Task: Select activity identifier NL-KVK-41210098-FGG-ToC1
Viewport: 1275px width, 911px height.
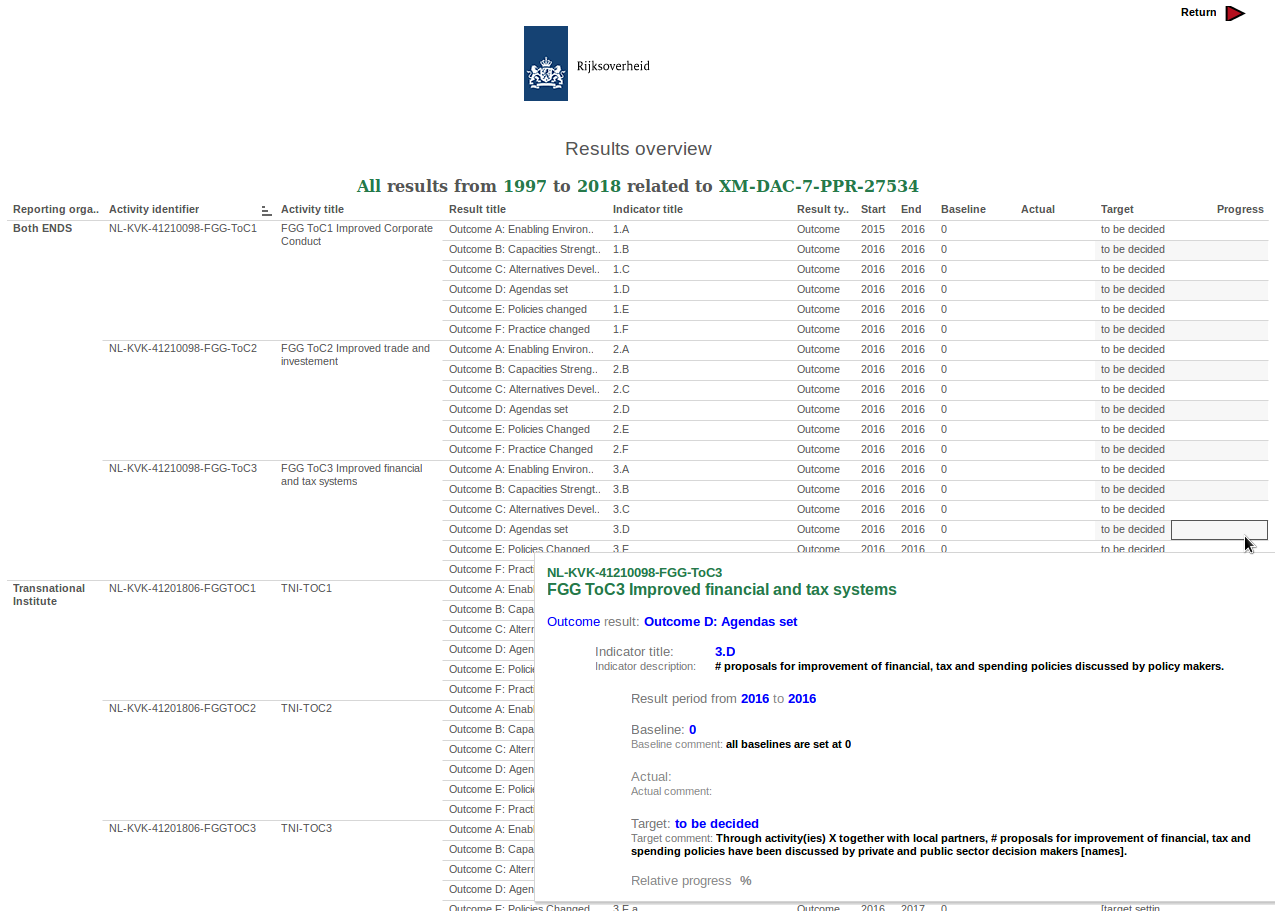Action: click(182, 229)
